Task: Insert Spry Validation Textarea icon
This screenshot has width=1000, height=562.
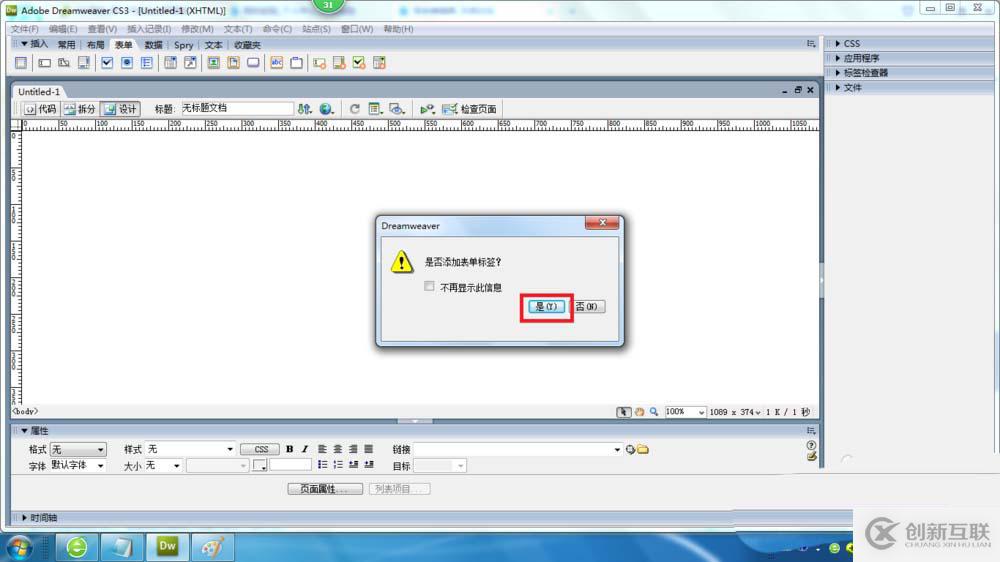Action: (339, 63)
